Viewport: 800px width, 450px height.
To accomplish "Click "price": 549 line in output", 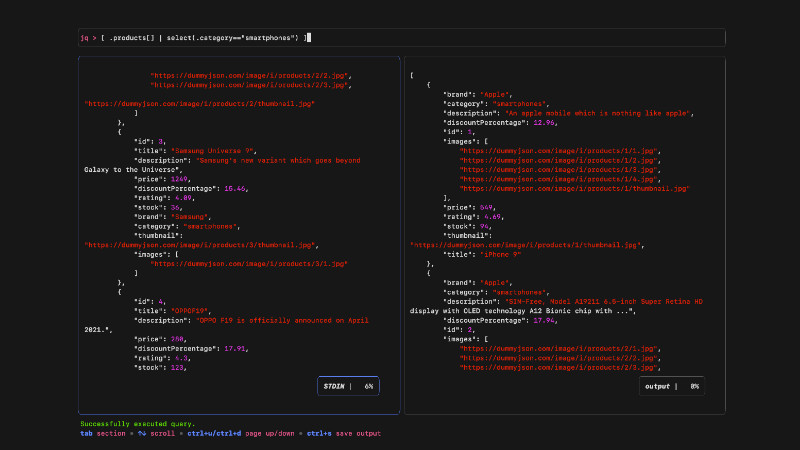I will coord(469,208).
